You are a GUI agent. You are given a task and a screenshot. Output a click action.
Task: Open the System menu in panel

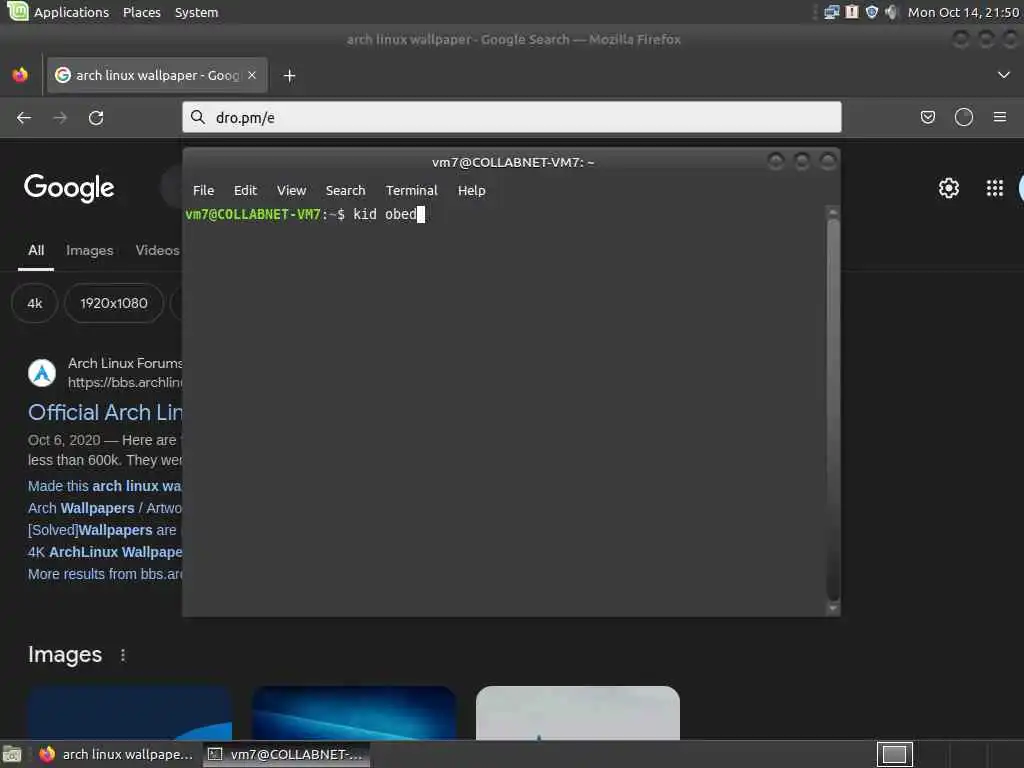pyautogui.click(x=196, y=12)
